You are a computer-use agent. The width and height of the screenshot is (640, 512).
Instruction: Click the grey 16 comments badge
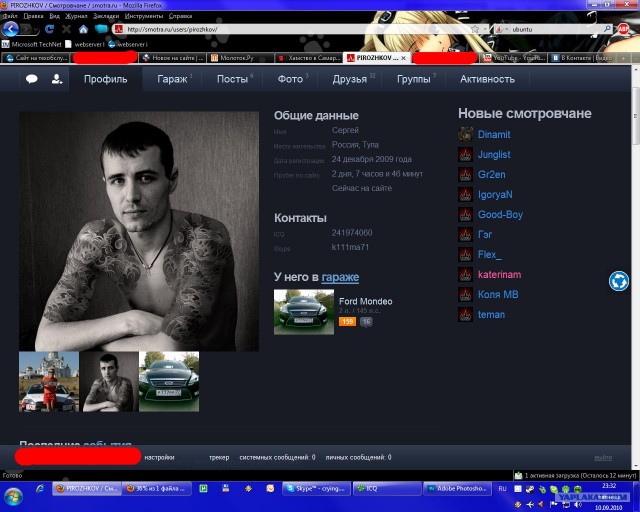coord(366,321)
